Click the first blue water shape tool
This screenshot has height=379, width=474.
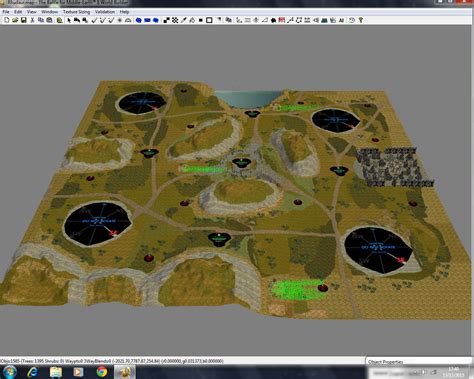pyautogui.click(x=139, y=20)
